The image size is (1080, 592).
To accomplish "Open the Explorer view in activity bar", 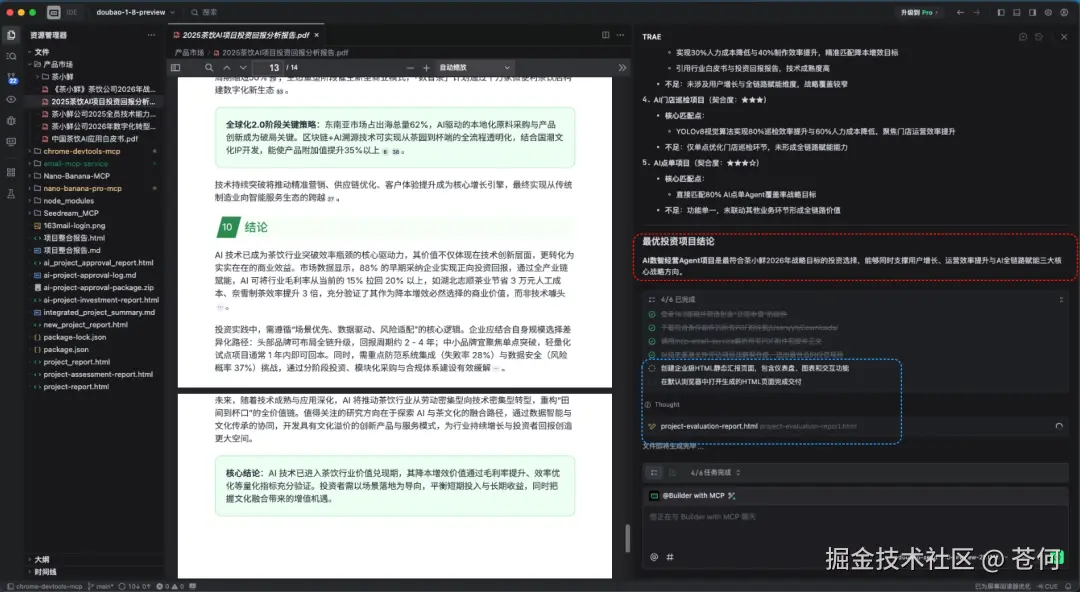I will tap(10, 35).
